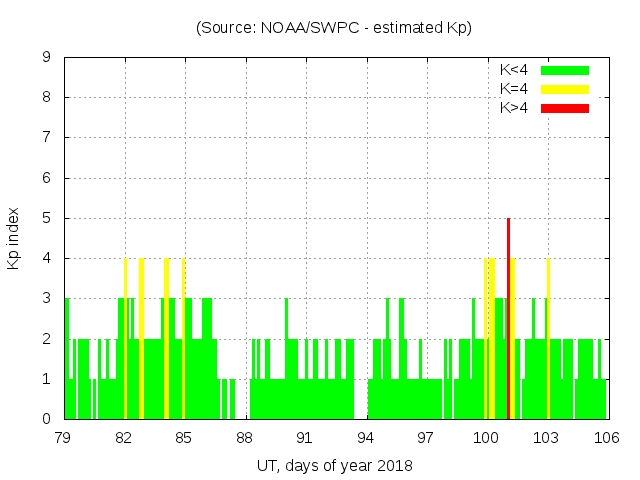The height and width of the screenshot is (480, 640).
Task: Click the 'UT, days of year 2018' label
Action: point(334,465)
